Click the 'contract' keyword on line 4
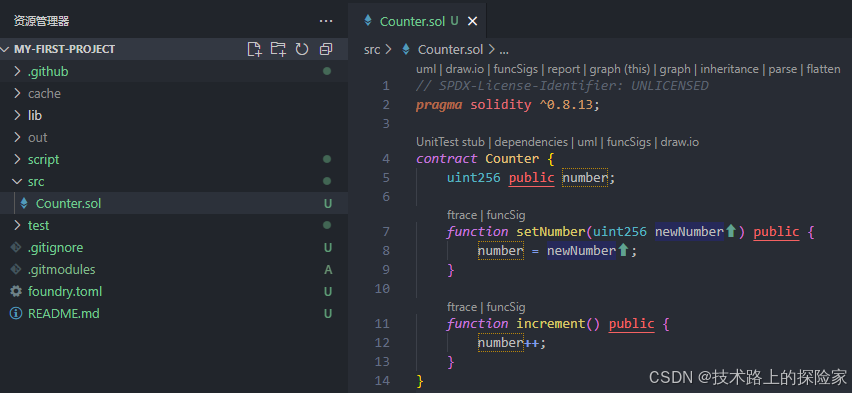 tap(447, 159)
